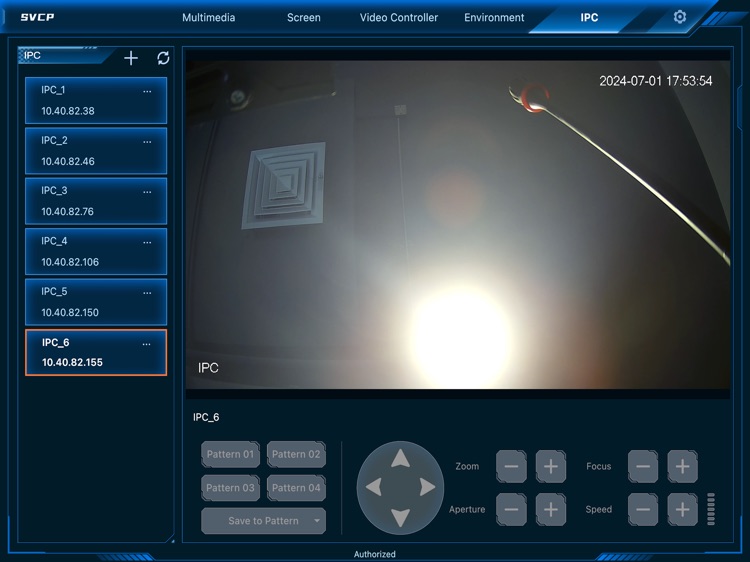This screenshot has height=562, width=750.
Task: Click the SVCP logo
Action: 37,17
